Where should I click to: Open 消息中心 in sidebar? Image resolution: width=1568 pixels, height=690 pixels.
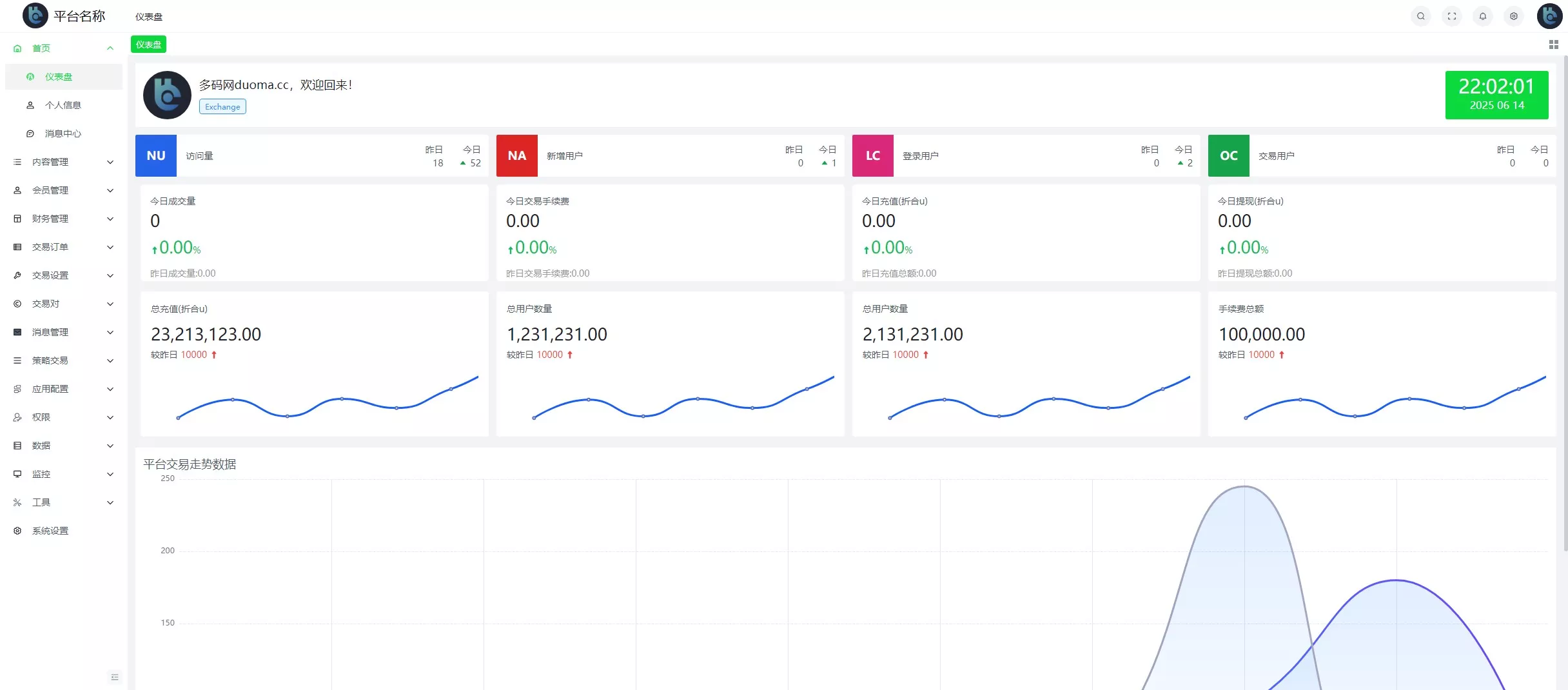(63, 133)
